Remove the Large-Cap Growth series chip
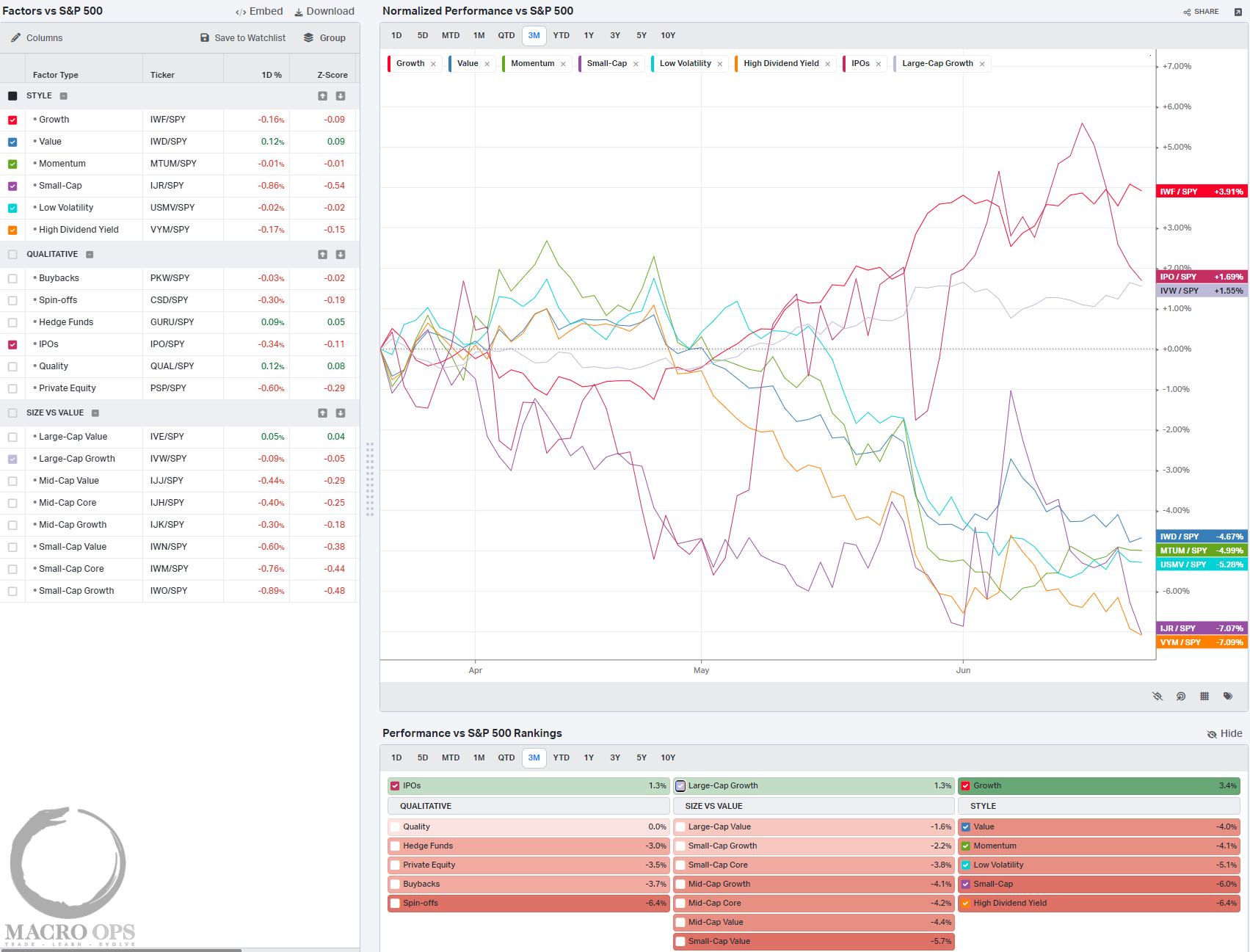The width and height of the screenshot is (1250, 952). coord(981,64)
